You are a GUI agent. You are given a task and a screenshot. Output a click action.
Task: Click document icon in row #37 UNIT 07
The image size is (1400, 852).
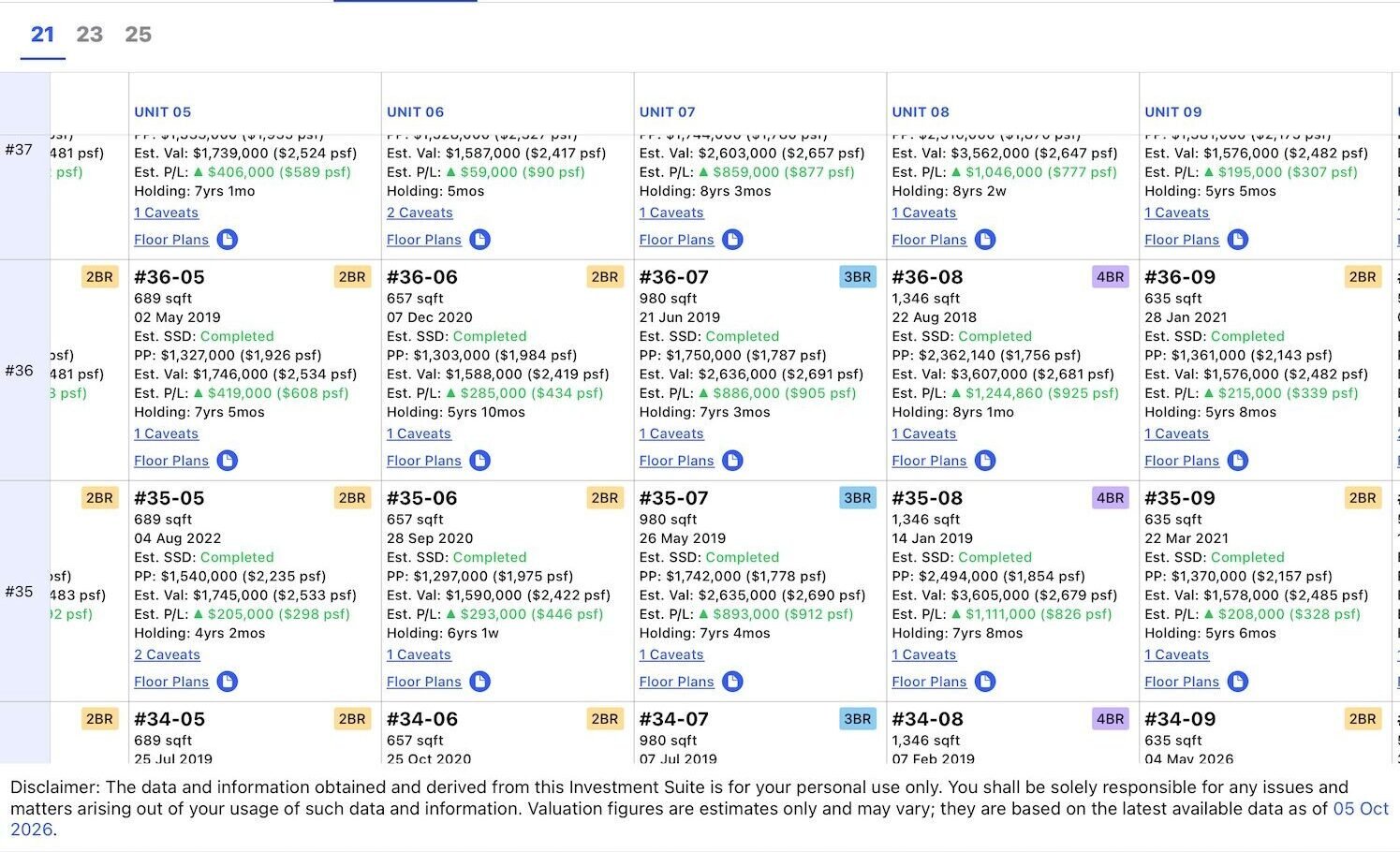(733, 240)
